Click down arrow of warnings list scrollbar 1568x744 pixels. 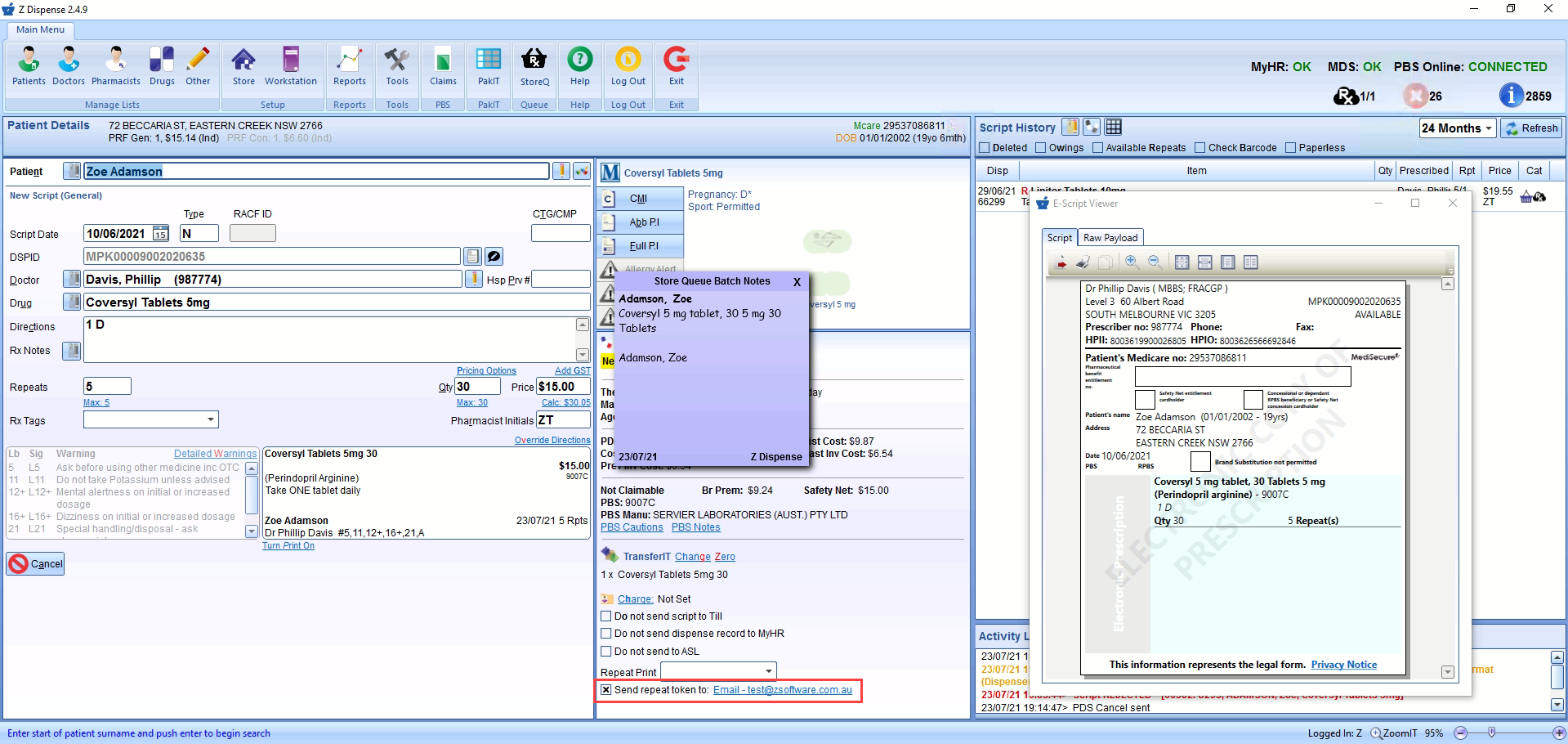point(252,531)
